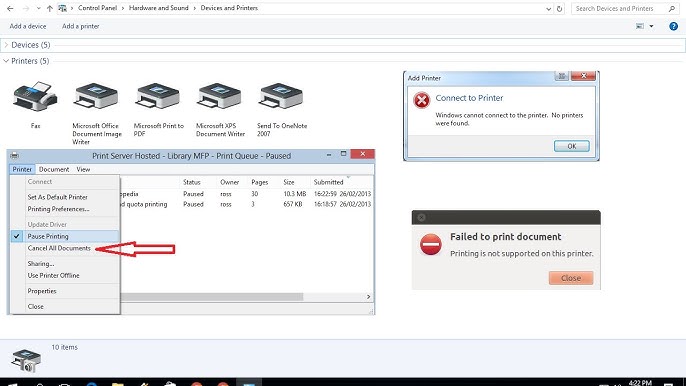Screen dimensions: 686x386
Task: Uncheck Pause Printing in Printer menu
Action: (64, 236)
